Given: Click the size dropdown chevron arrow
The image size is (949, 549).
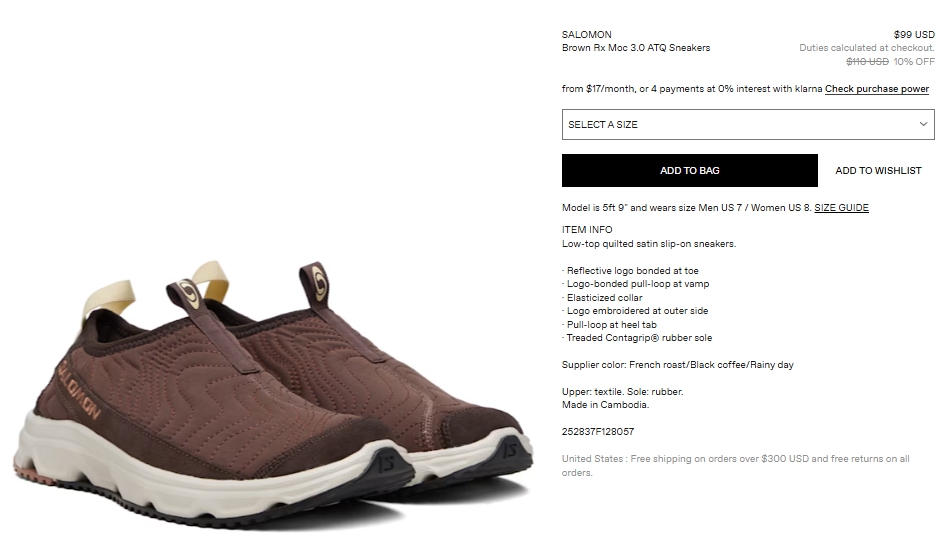Looking at the screenshot, I should click(924, 124).
